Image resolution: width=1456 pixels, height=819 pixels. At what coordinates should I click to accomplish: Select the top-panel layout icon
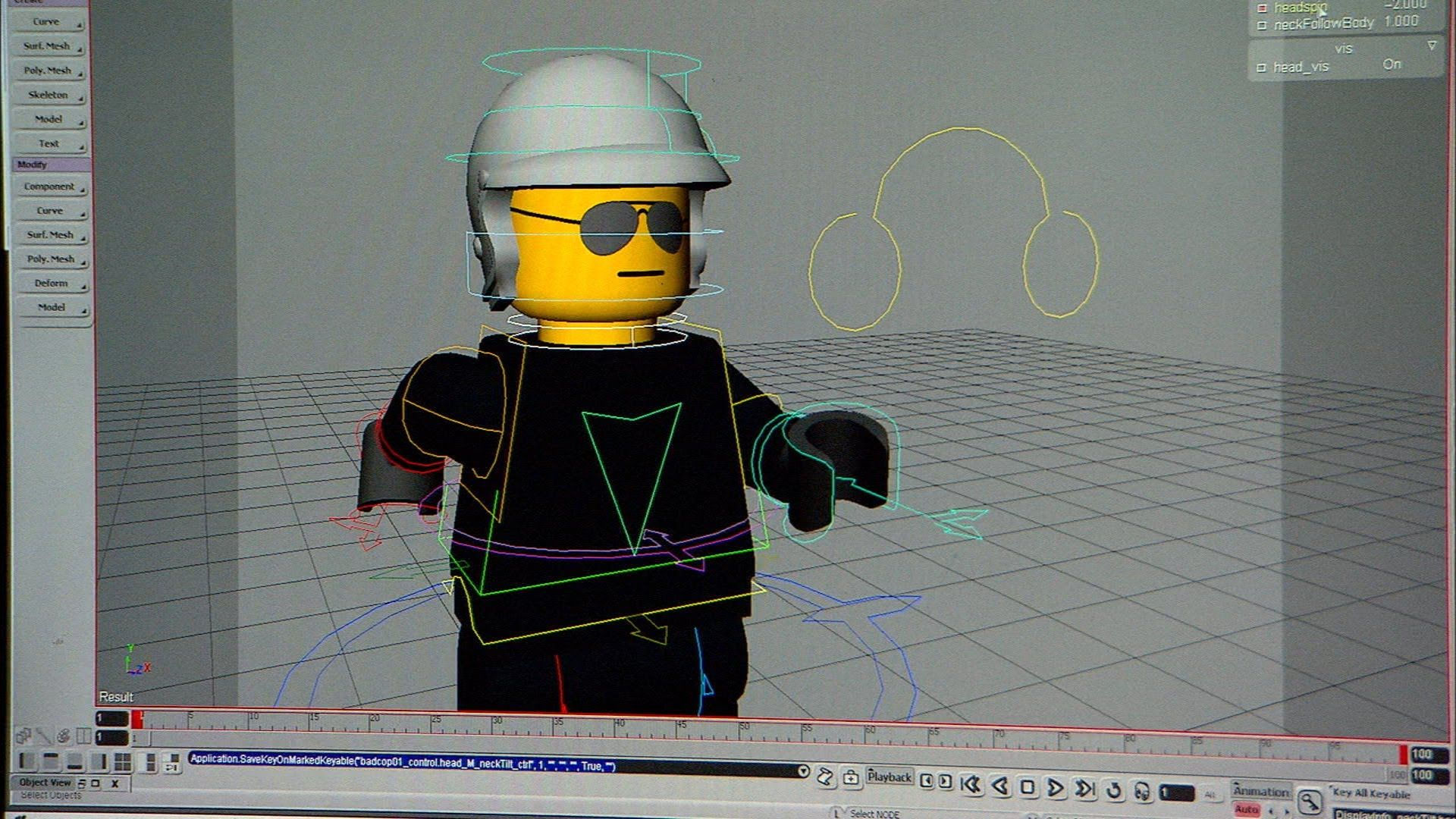(51, 761)
